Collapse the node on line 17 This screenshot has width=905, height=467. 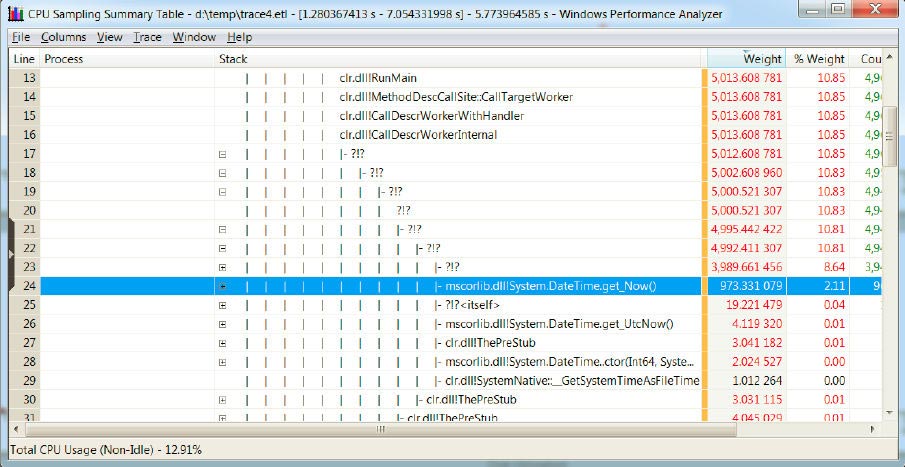pyautogui.click(x=223, y=155)
